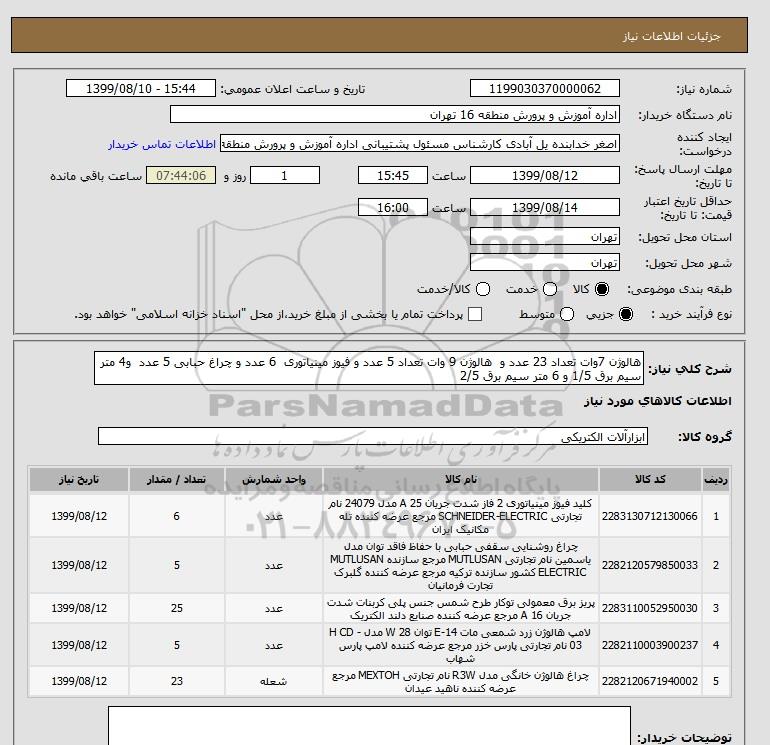Screen dimensions: 770x745
Task: Click the buyer organization name field
Action: tap(395, 114)
